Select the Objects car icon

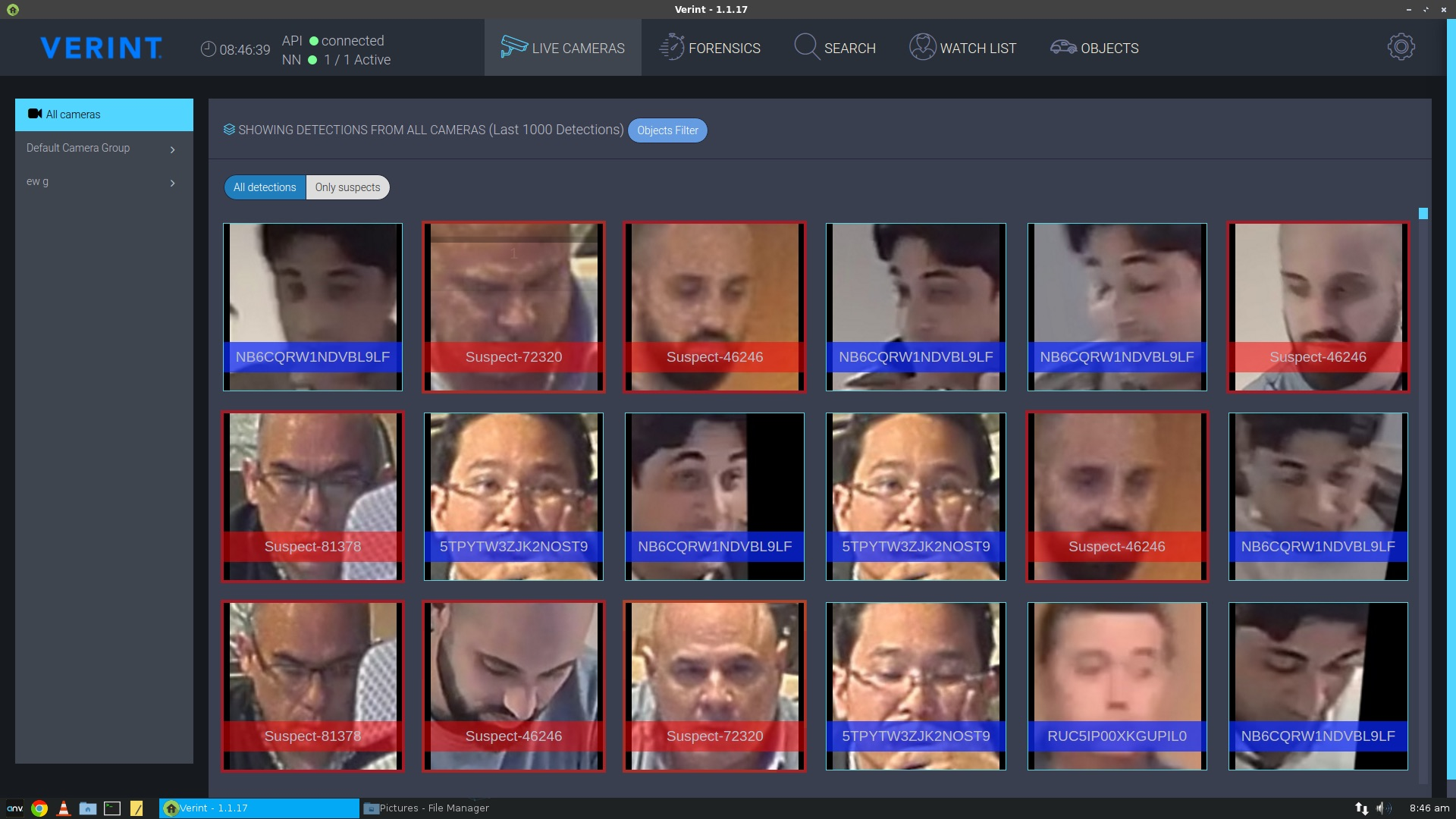(1063, 47)
